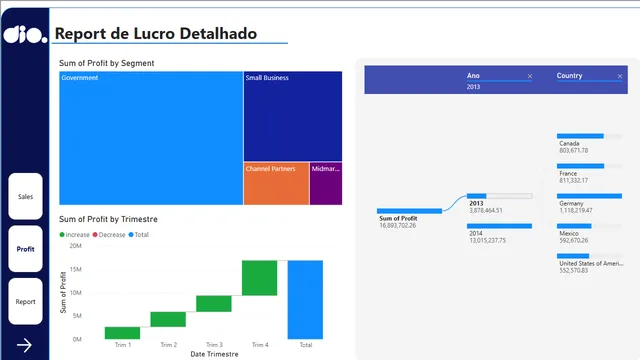
Task: Click the 0M y-axis label
Action: click(77, 339)
